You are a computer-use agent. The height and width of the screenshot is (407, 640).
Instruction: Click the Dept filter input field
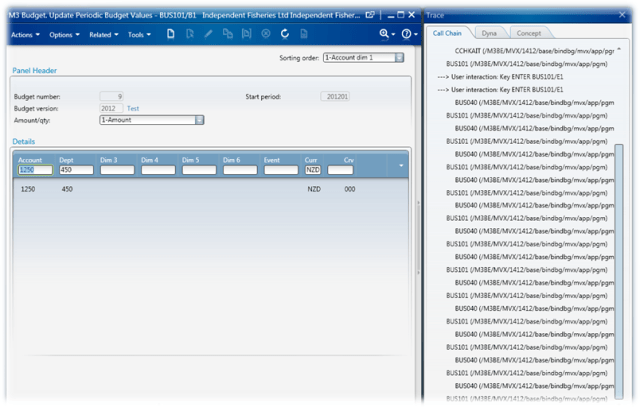click(x=76, y=170)
